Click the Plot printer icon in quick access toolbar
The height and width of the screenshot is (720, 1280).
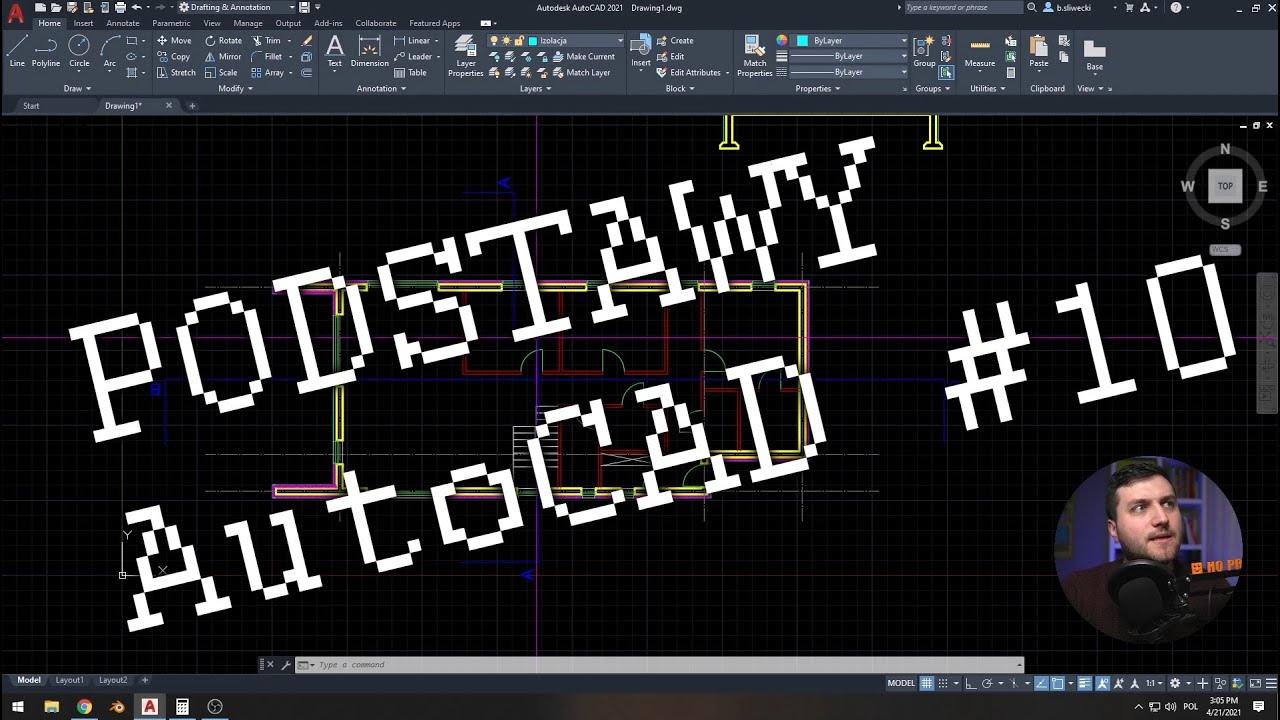tap(120, 7)
